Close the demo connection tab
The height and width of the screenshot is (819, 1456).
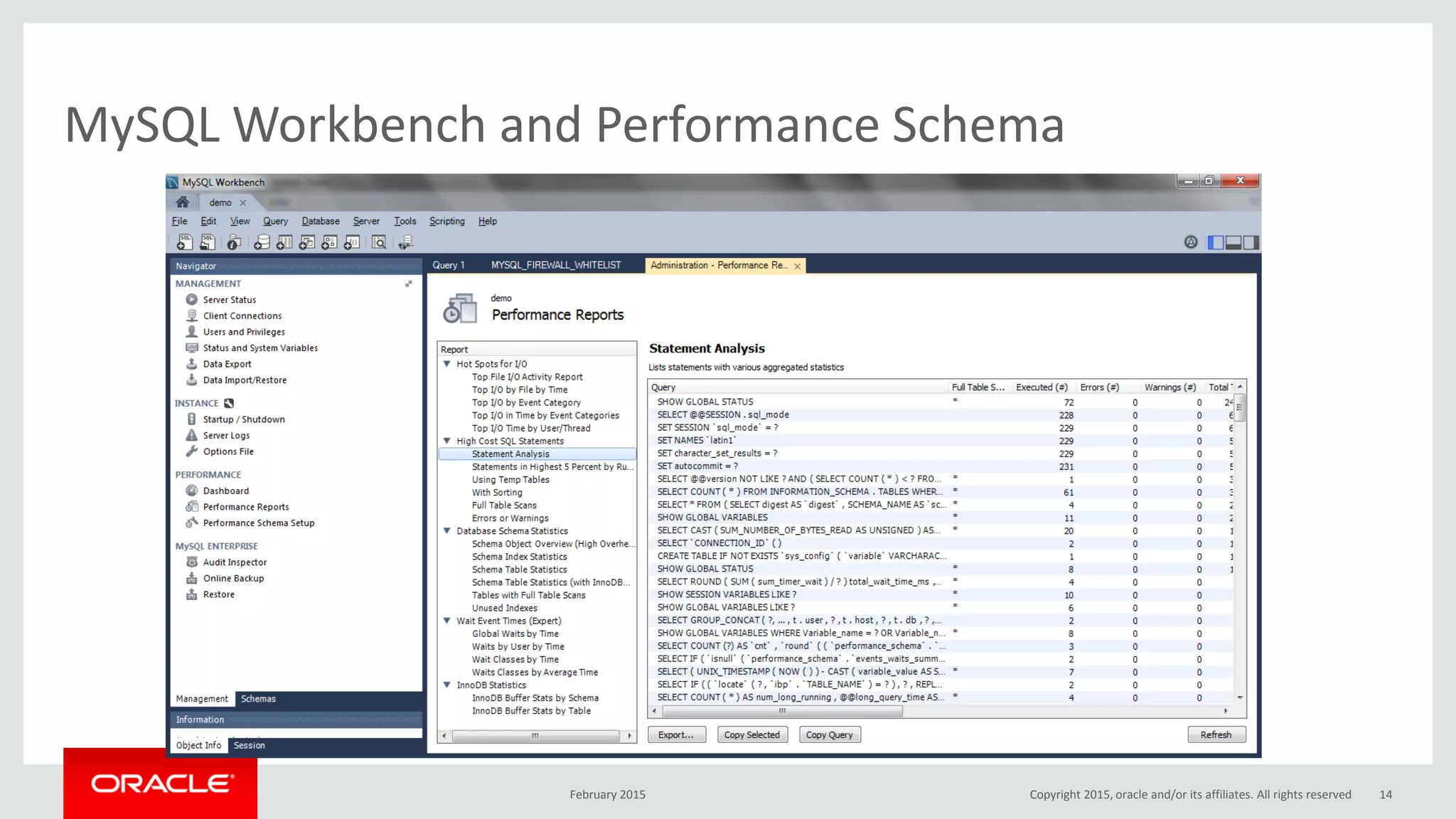point(242,203)
